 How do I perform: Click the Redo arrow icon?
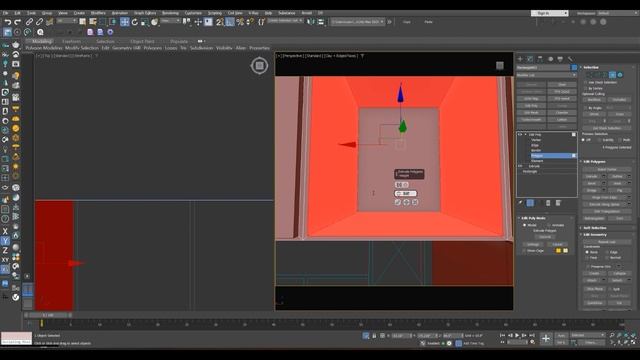[18, 22]
